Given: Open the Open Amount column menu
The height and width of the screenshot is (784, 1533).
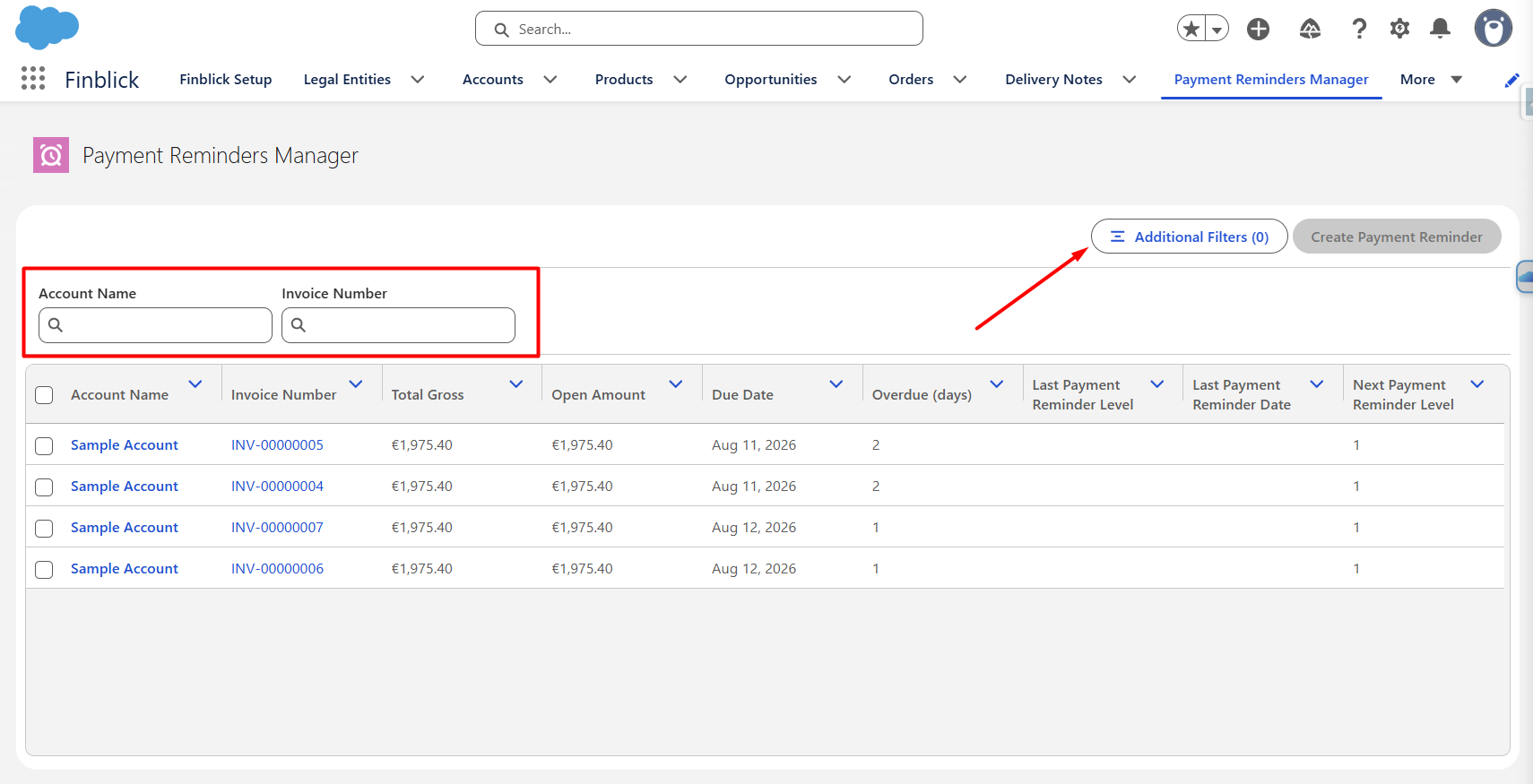Looking at the screenshot, I should click(x=676, y=384).
